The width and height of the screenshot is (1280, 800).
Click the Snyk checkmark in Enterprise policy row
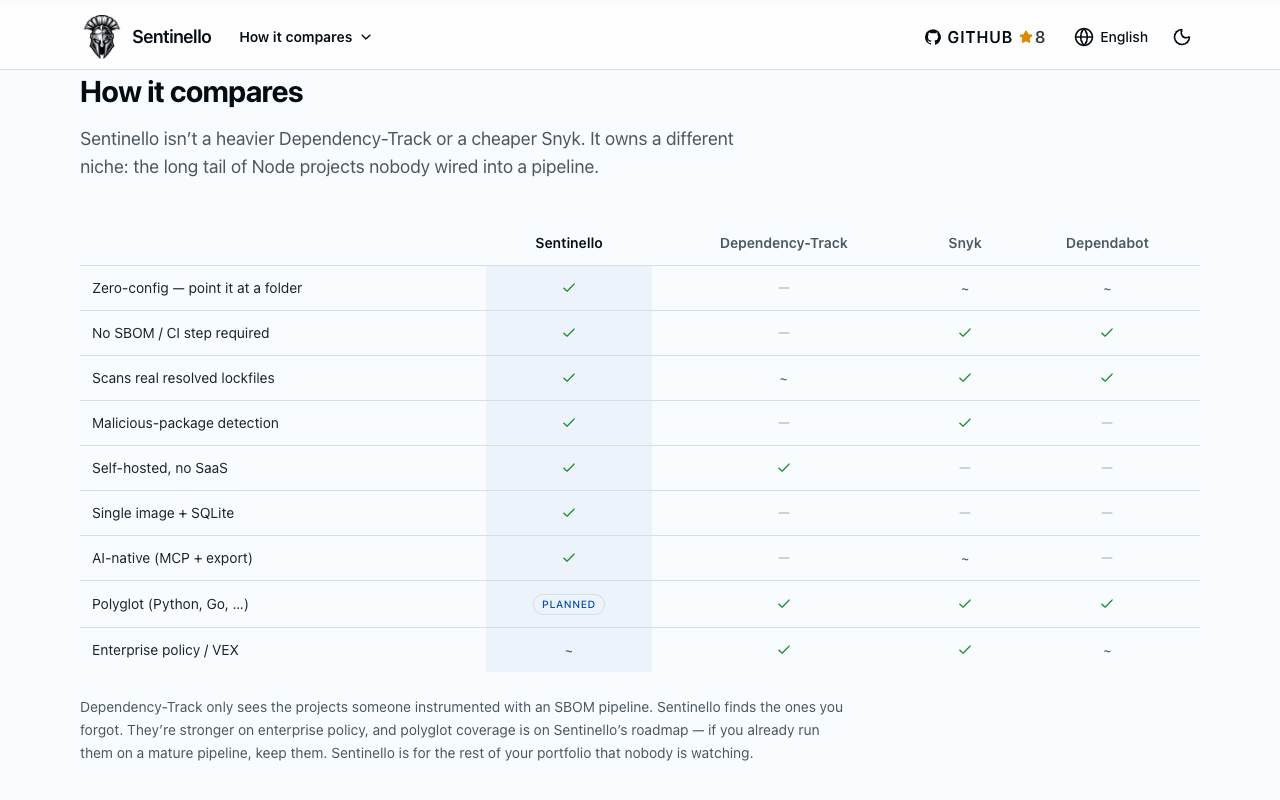pos(965,650)
